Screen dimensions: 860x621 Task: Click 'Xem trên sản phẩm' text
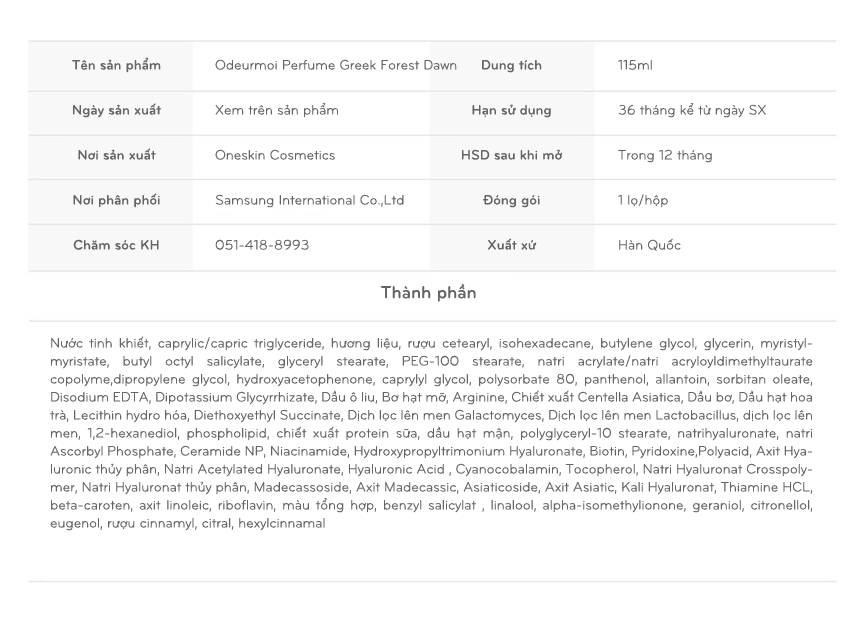(276, 111)
